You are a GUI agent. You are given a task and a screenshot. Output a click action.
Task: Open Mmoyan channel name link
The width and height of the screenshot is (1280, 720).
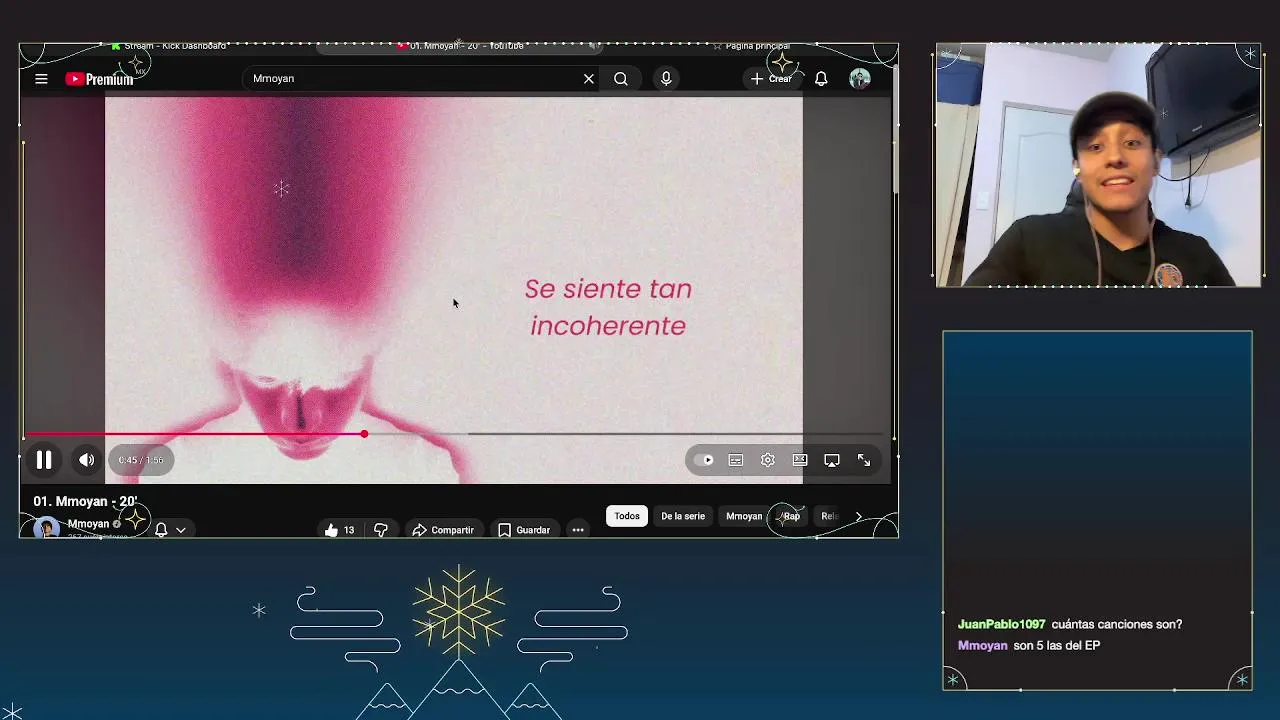pos(88,524)
